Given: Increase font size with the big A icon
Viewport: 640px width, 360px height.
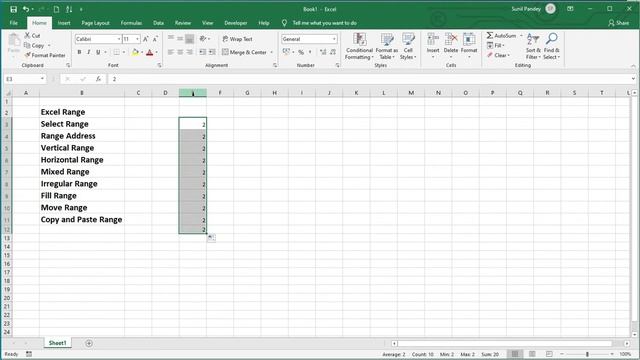Looking at the screenshot, I should [146, 39].
